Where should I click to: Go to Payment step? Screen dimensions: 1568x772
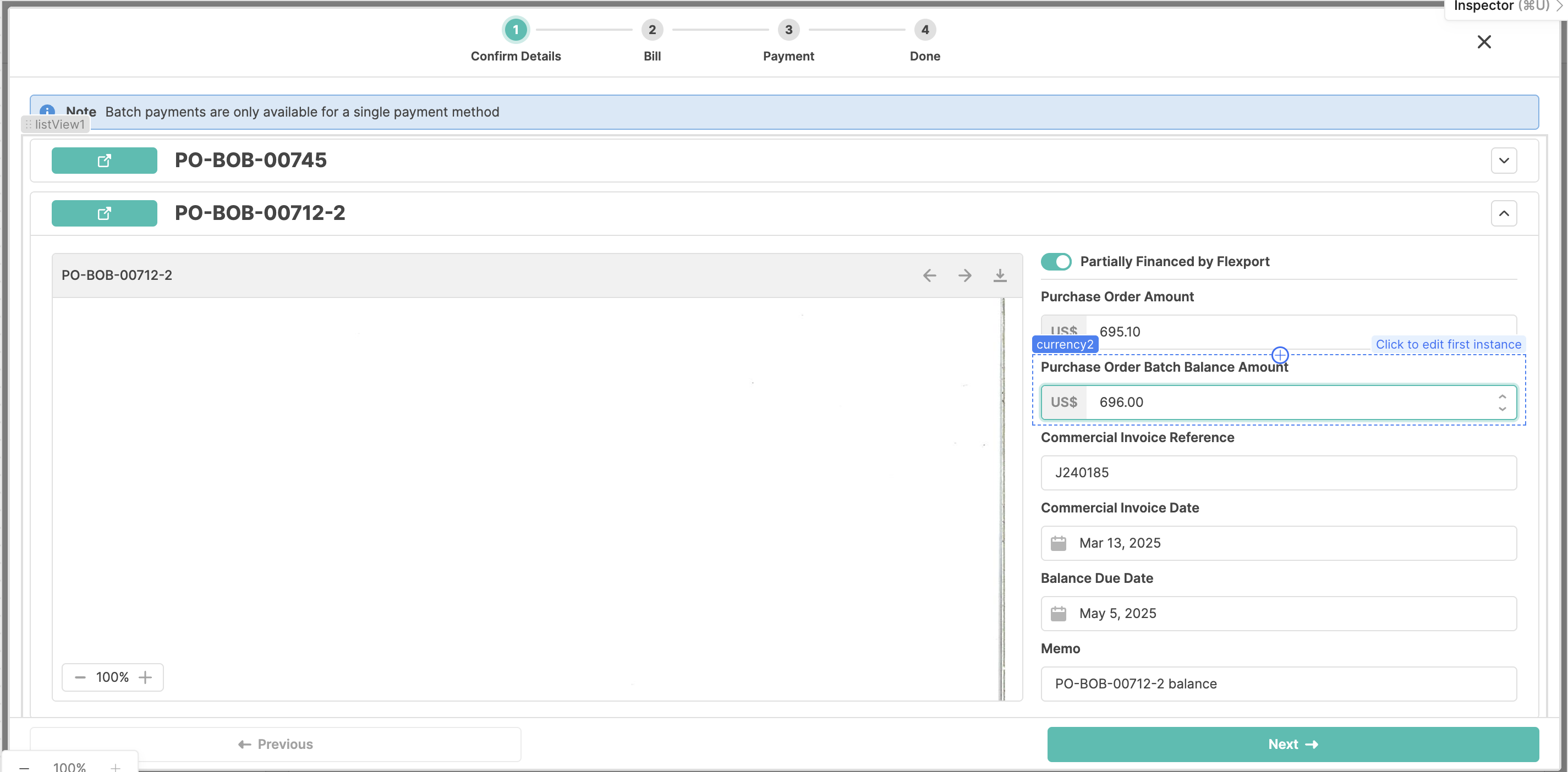pyautogui.click(x=788, y=40)
